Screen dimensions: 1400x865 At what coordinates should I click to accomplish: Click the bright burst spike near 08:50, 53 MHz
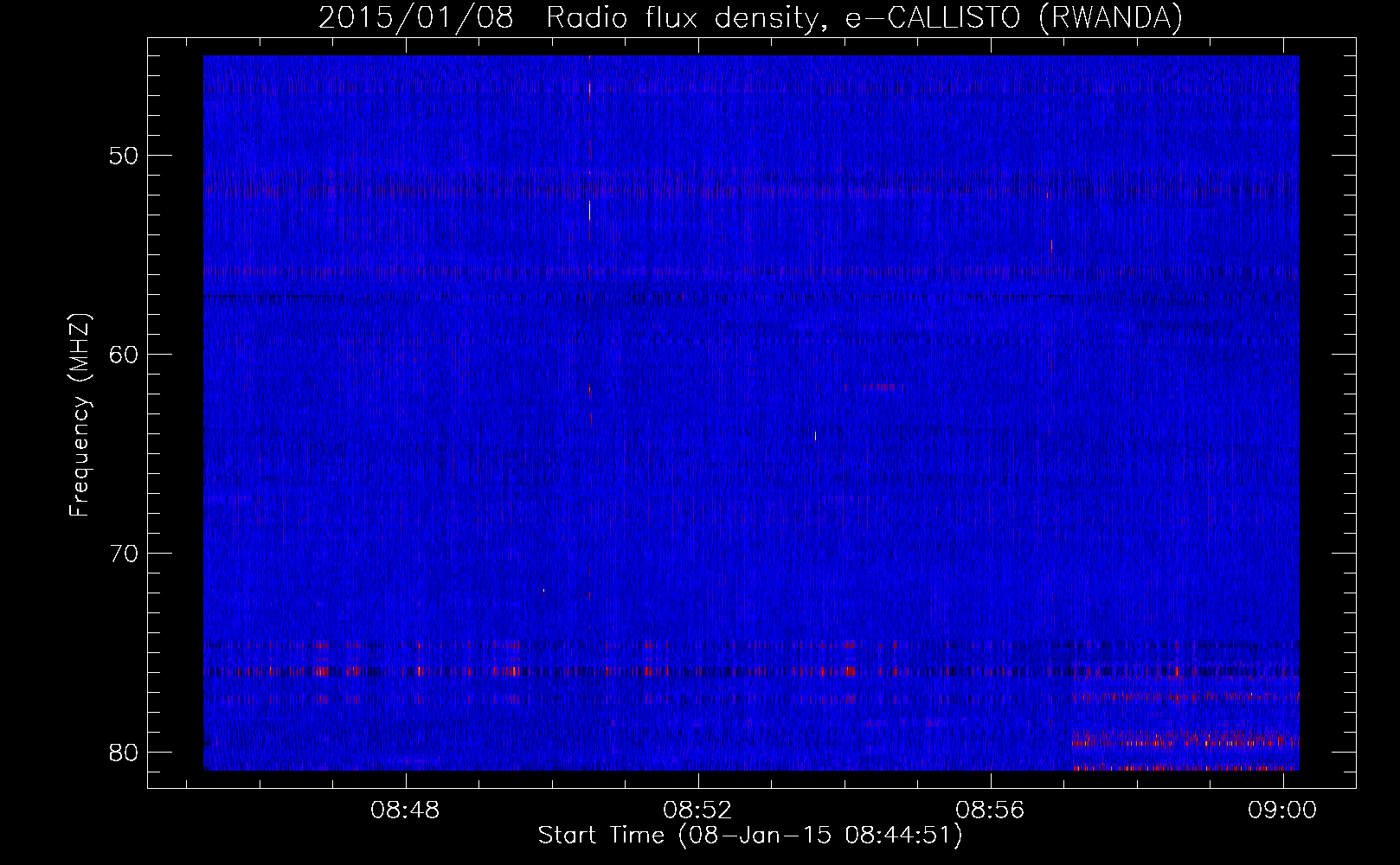(x=590, y=210)
